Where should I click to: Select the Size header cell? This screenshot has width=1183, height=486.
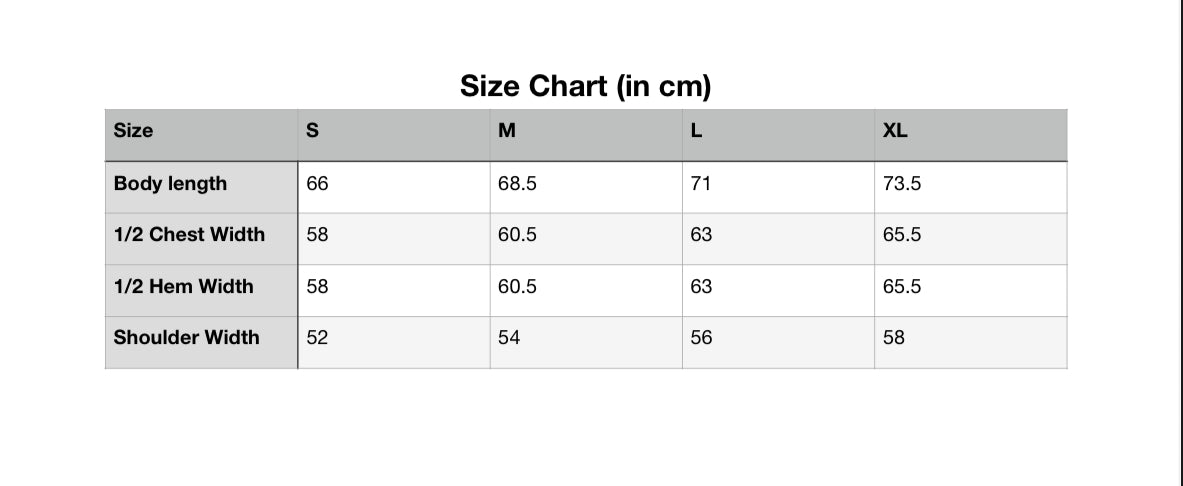[201, 135]
